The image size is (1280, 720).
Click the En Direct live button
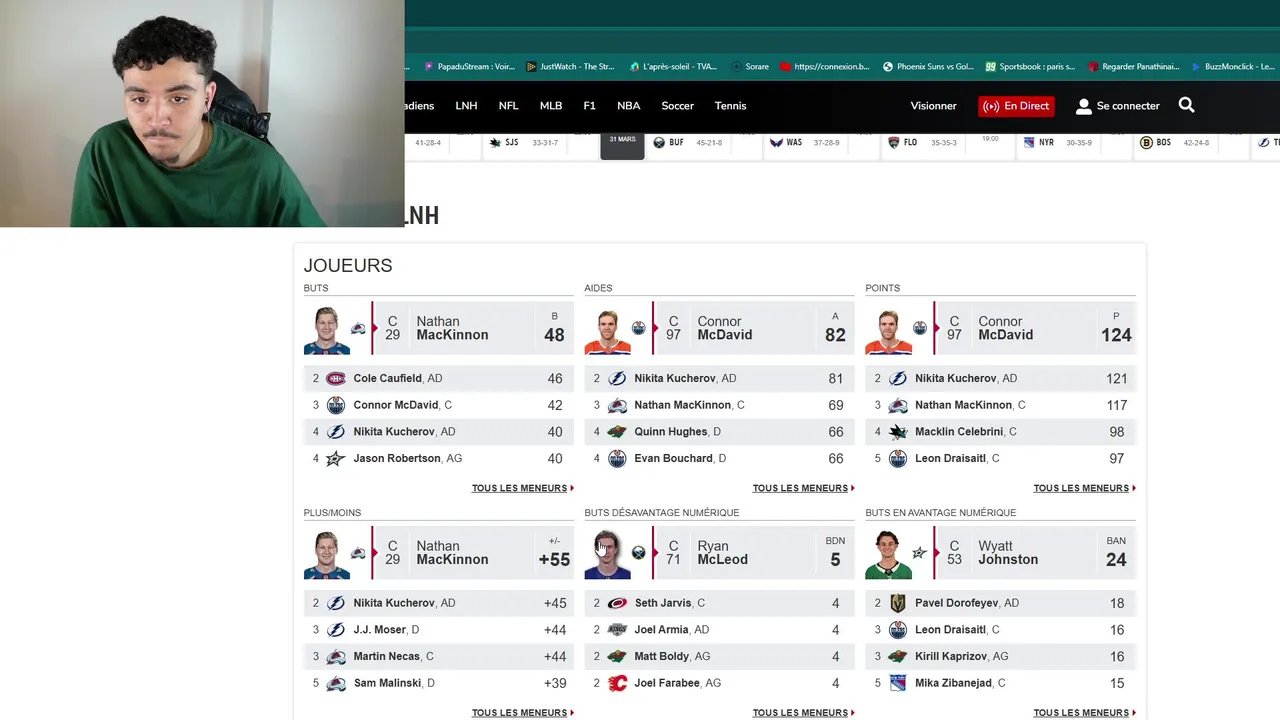click(1016, 106)
